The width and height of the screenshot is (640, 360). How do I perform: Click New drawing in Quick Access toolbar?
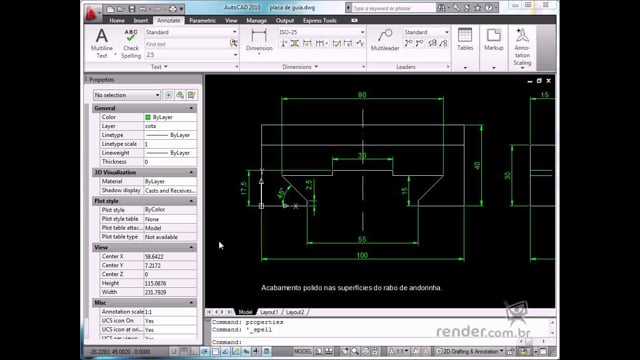click(x=110, y=9)
